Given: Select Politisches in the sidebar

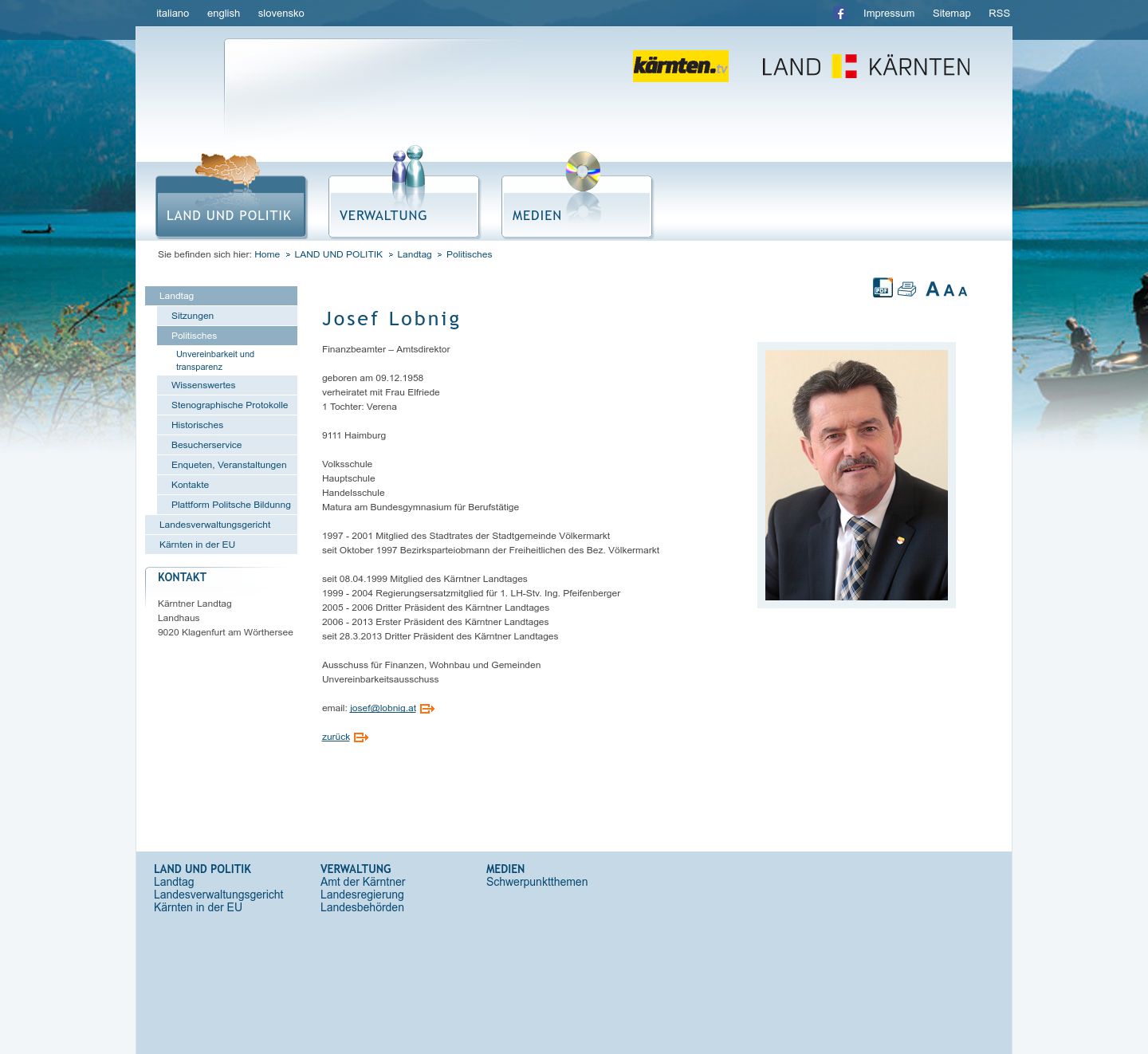Looking at the screenshot, I should point(227,336).
